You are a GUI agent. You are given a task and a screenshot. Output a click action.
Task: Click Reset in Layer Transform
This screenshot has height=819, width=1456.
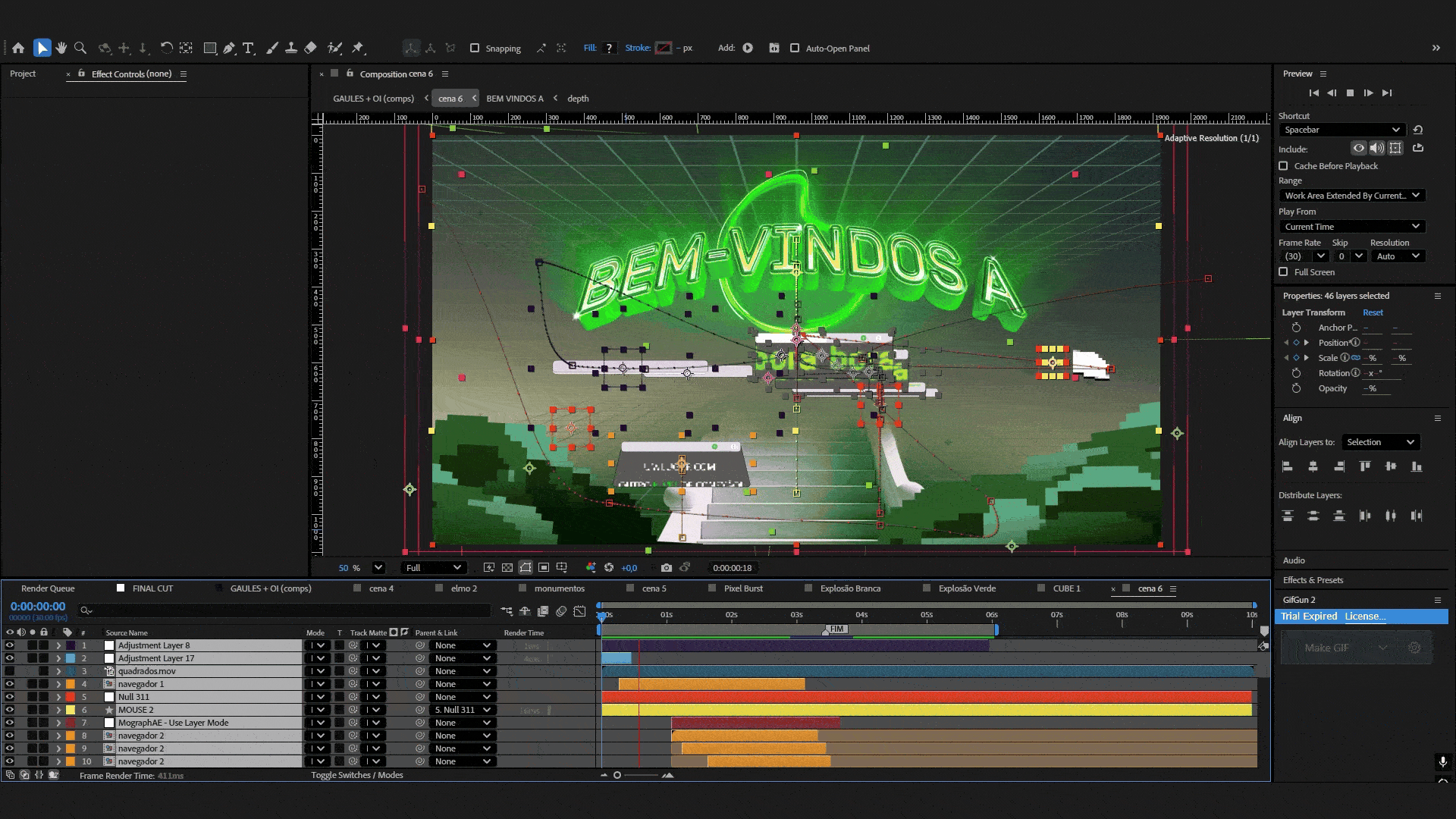pos(1372,312)
